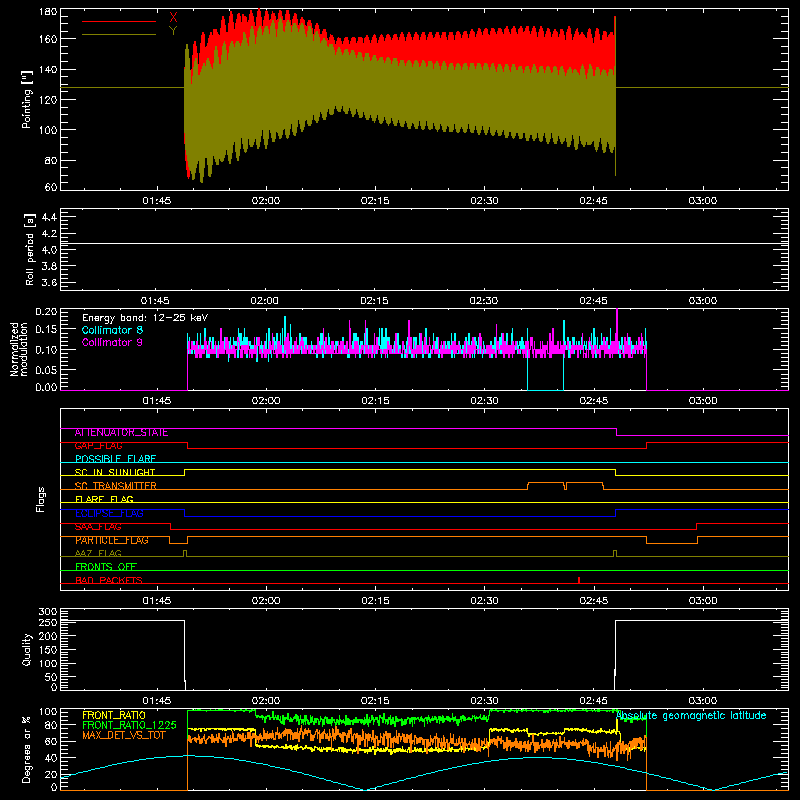Click the 02:45 time label under the Flags plot
800x800 pixels.
pyautogui.click(x=593, y=601)
